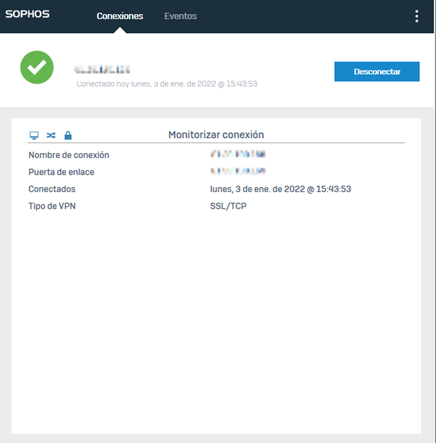Image resolution: width=436 pixels, height=443 pixels.
Task: Click the Monitorizar conexión heading
Action: pos(216,135)
